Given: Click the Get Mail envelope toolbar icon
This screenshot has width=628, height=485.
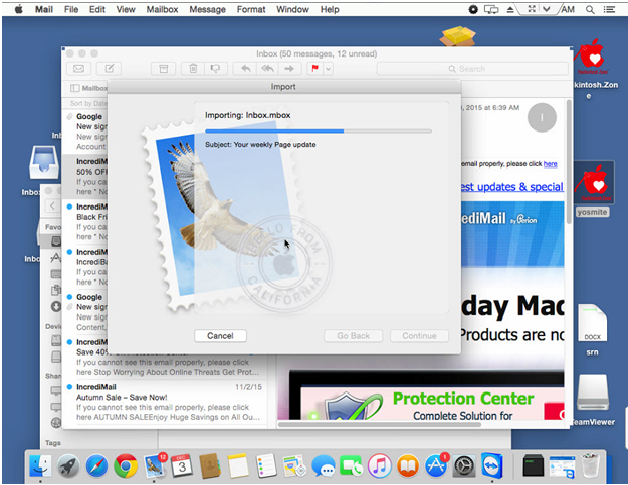Looking at the screenshot, I should [78, 69].
